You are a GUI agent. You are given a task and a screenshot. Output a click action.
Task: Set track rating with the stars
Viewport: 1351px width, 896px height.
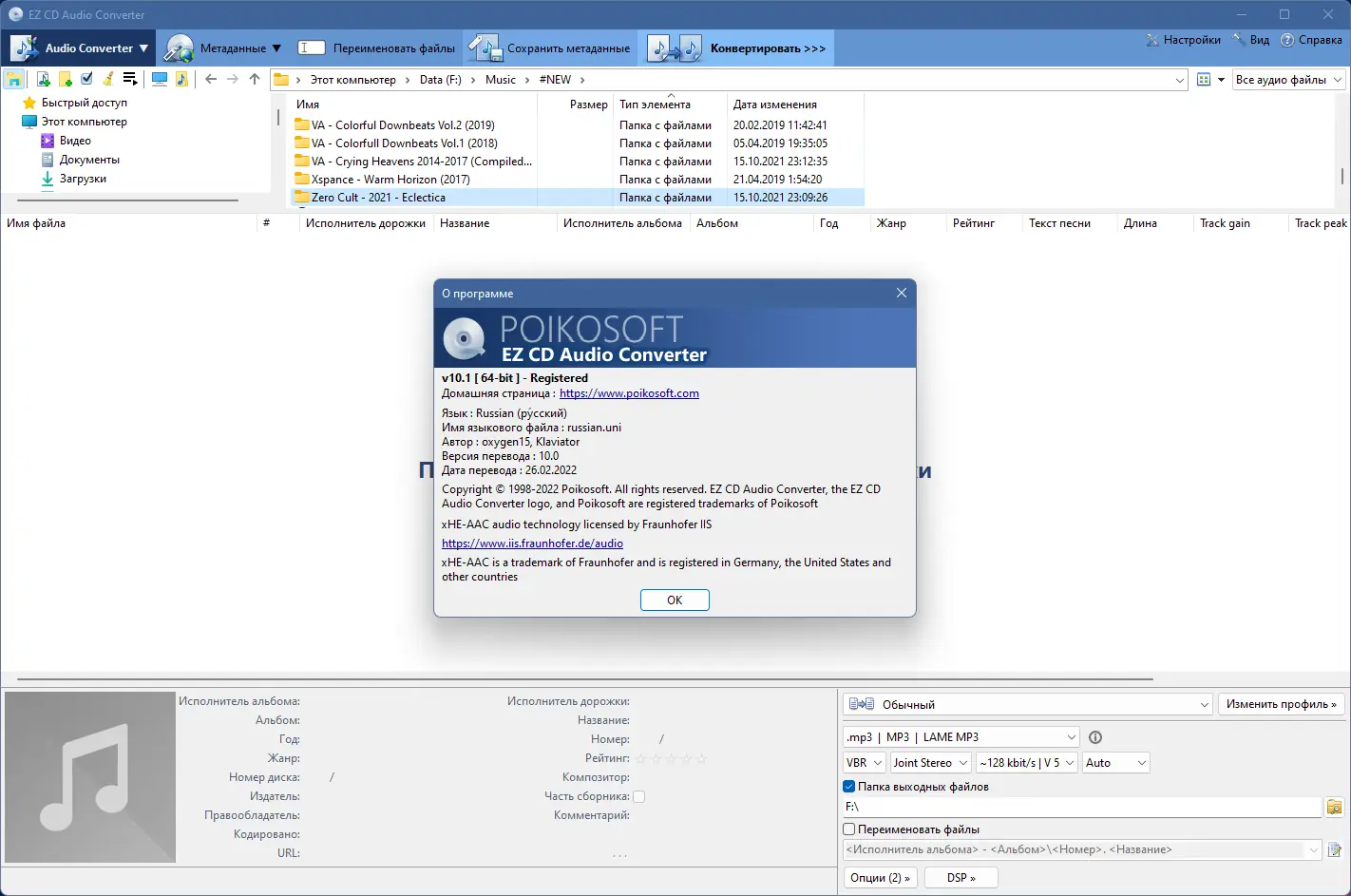[673, 758]
